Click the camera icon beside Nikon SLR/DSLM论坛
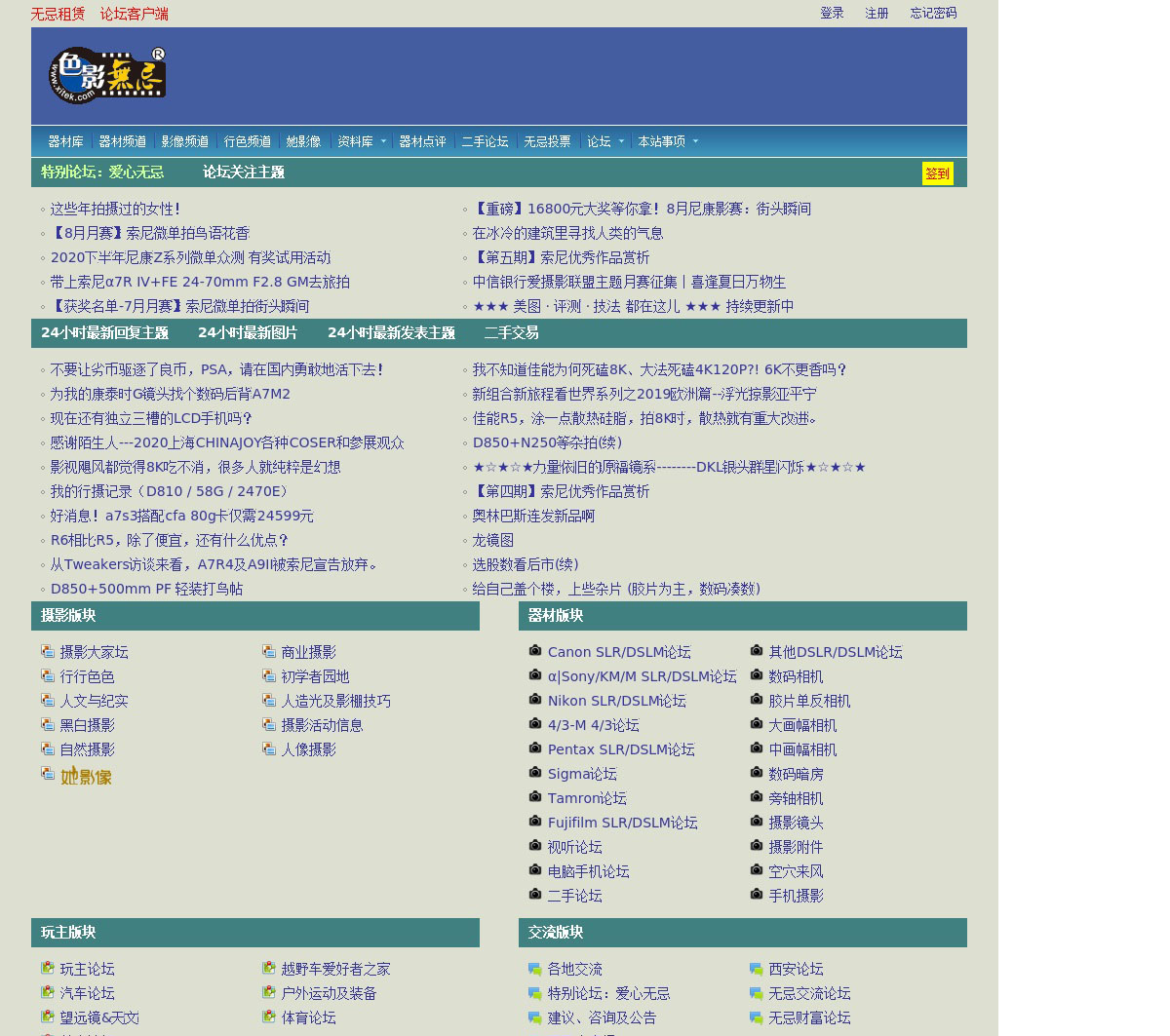 tap(535, 700)
